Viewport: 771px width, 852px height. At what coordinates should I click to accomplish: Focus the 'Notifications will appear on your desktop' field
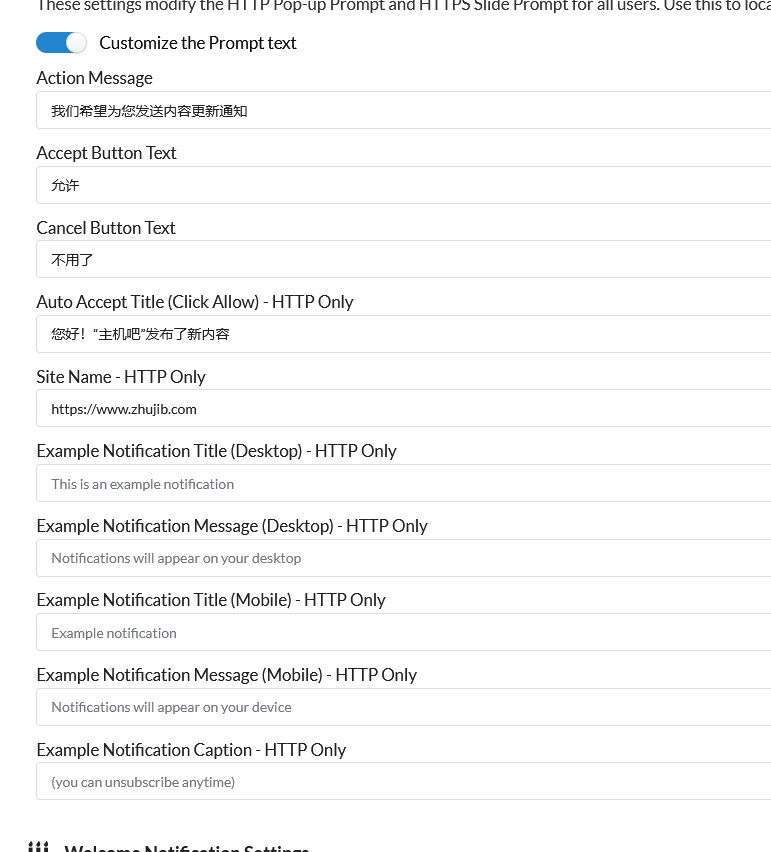point(404,558)
